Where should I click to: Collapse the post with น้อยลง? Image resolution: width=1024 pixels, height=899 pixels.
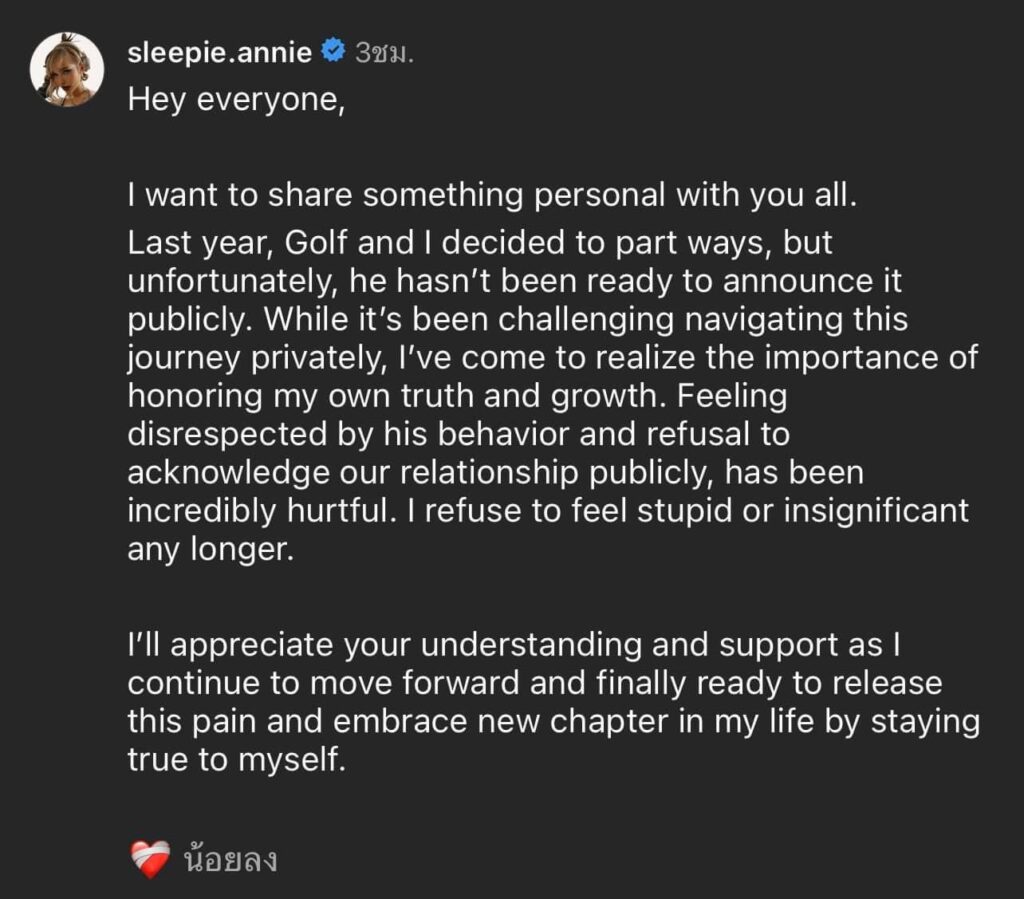[x=230, y=860]
